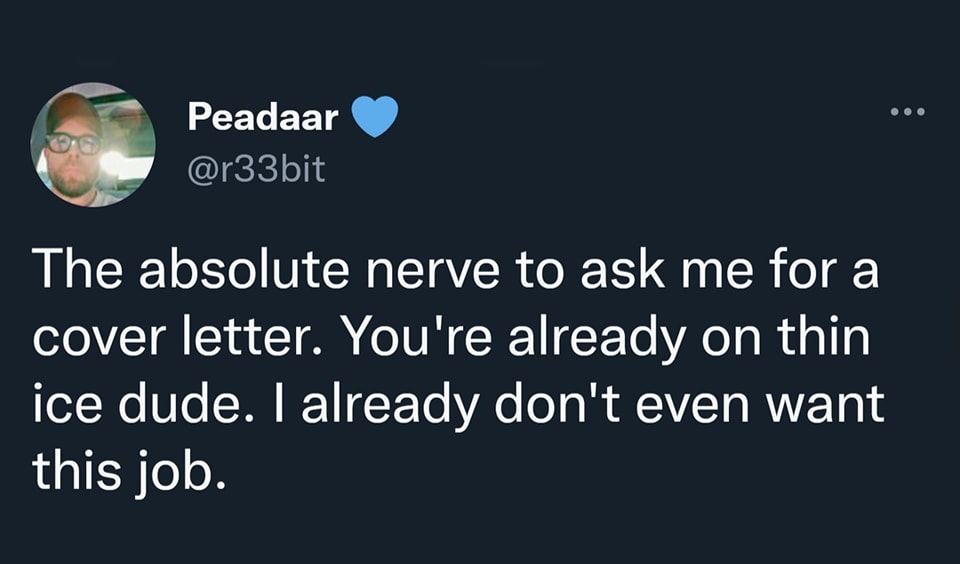Open Peadaar's round profile picture
This screenshot has height=564, width=960.
92,144
